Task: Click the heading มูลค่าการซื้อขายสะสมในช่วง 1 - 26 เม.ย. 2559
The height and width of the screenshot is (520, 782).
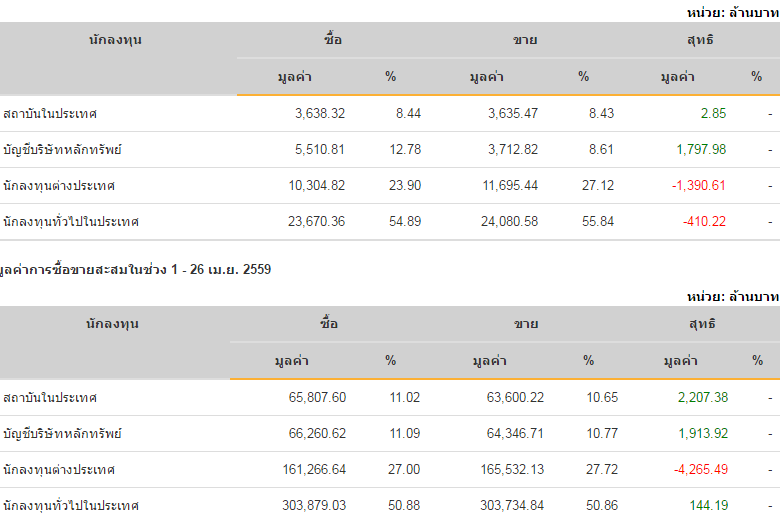Action: (136, 270)
